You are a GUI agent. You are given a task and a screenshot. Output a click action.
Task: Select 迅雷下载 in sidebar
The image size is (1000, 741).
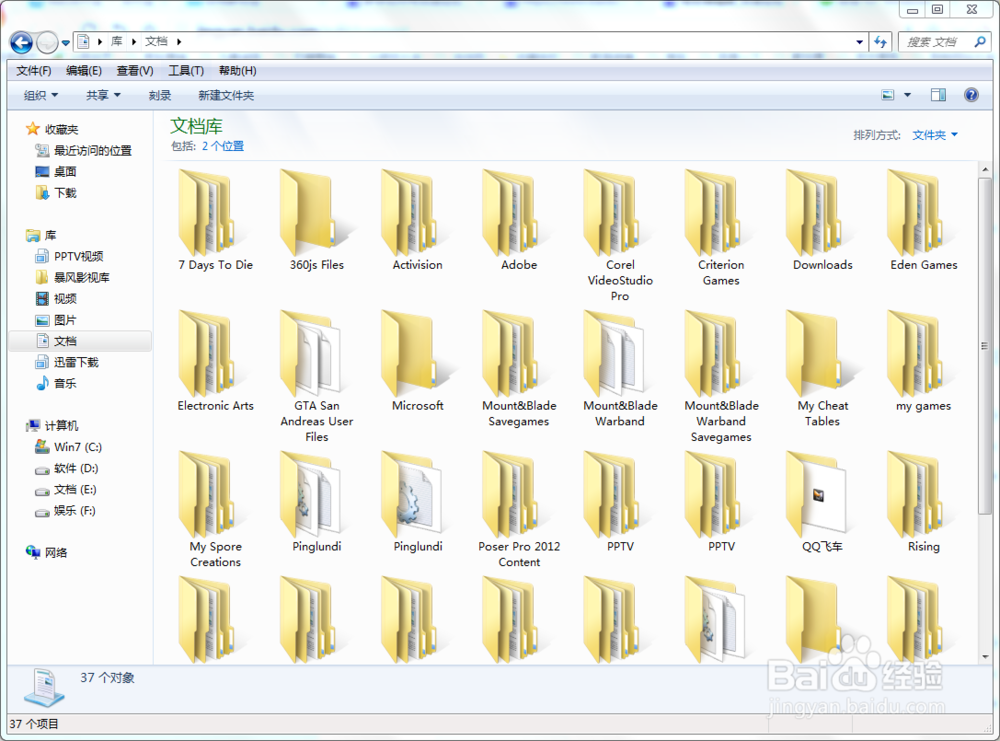[x=67, y=362]
